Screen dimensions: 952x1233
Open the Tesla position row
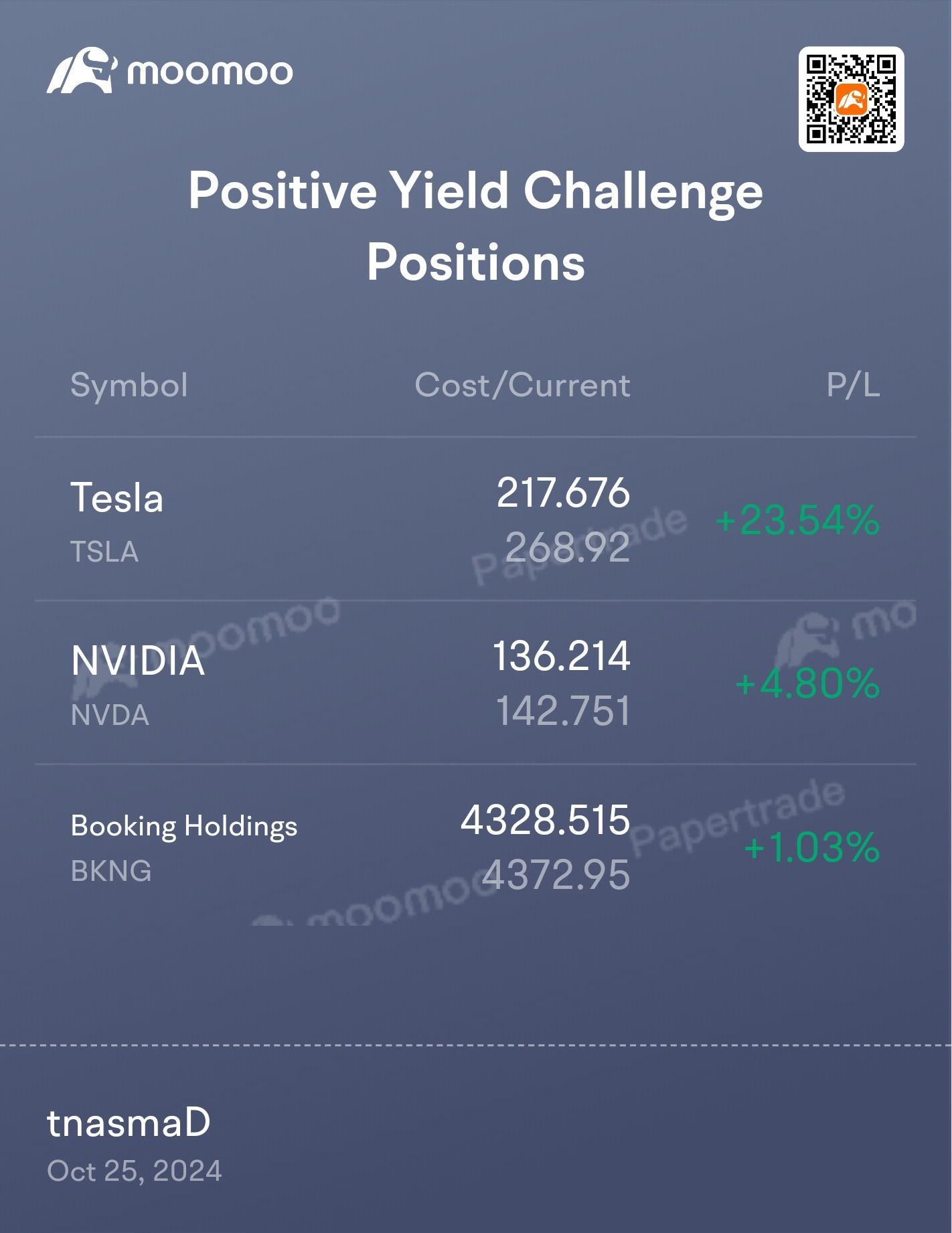point(475,519)
